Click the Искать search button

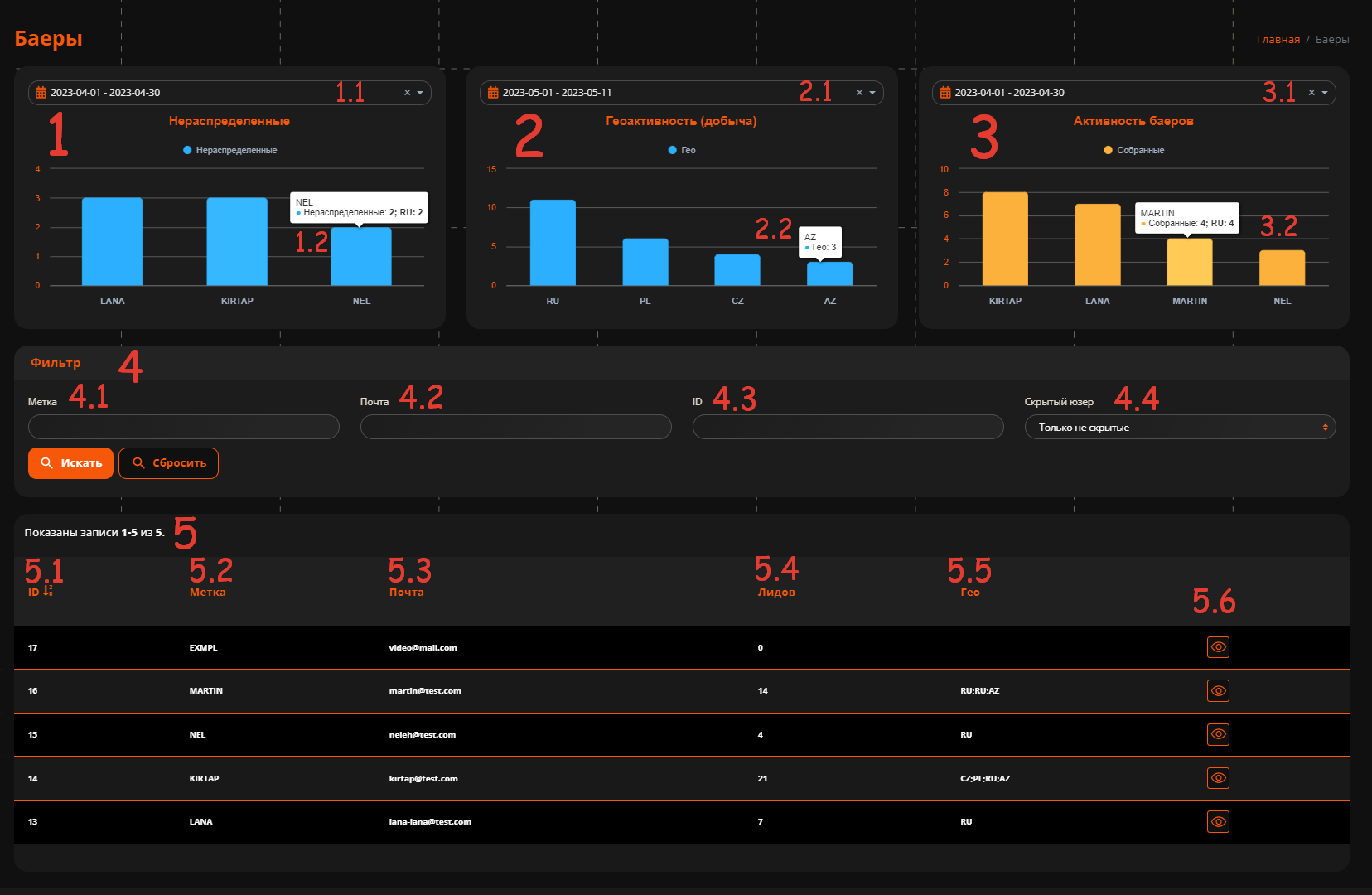70,463
